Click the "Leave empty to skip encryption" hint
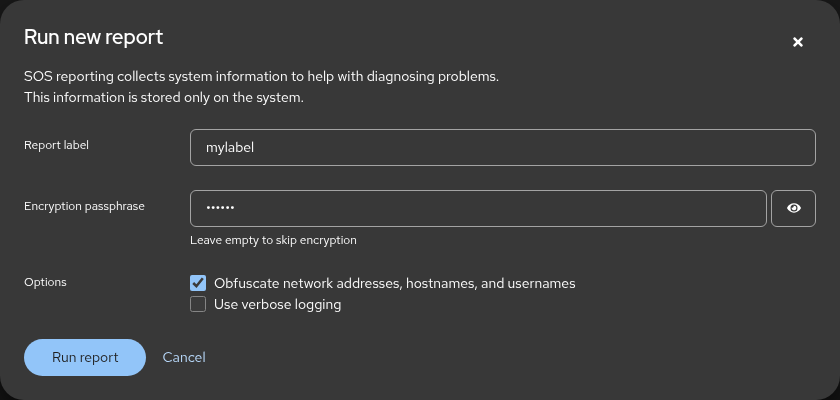840x400 pixels. [273, 240]
